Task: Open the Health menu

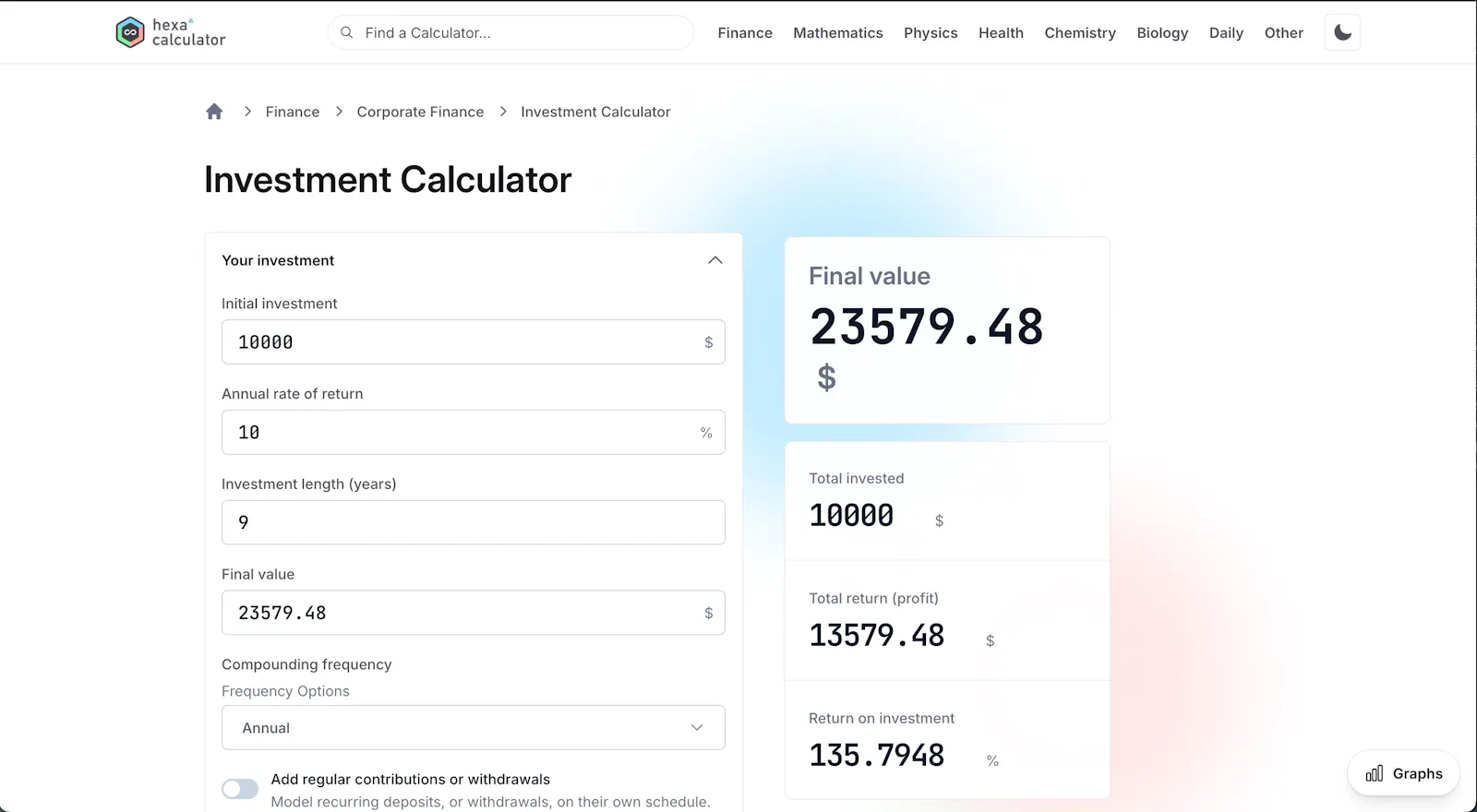Action: click(x=1001, y=32)
